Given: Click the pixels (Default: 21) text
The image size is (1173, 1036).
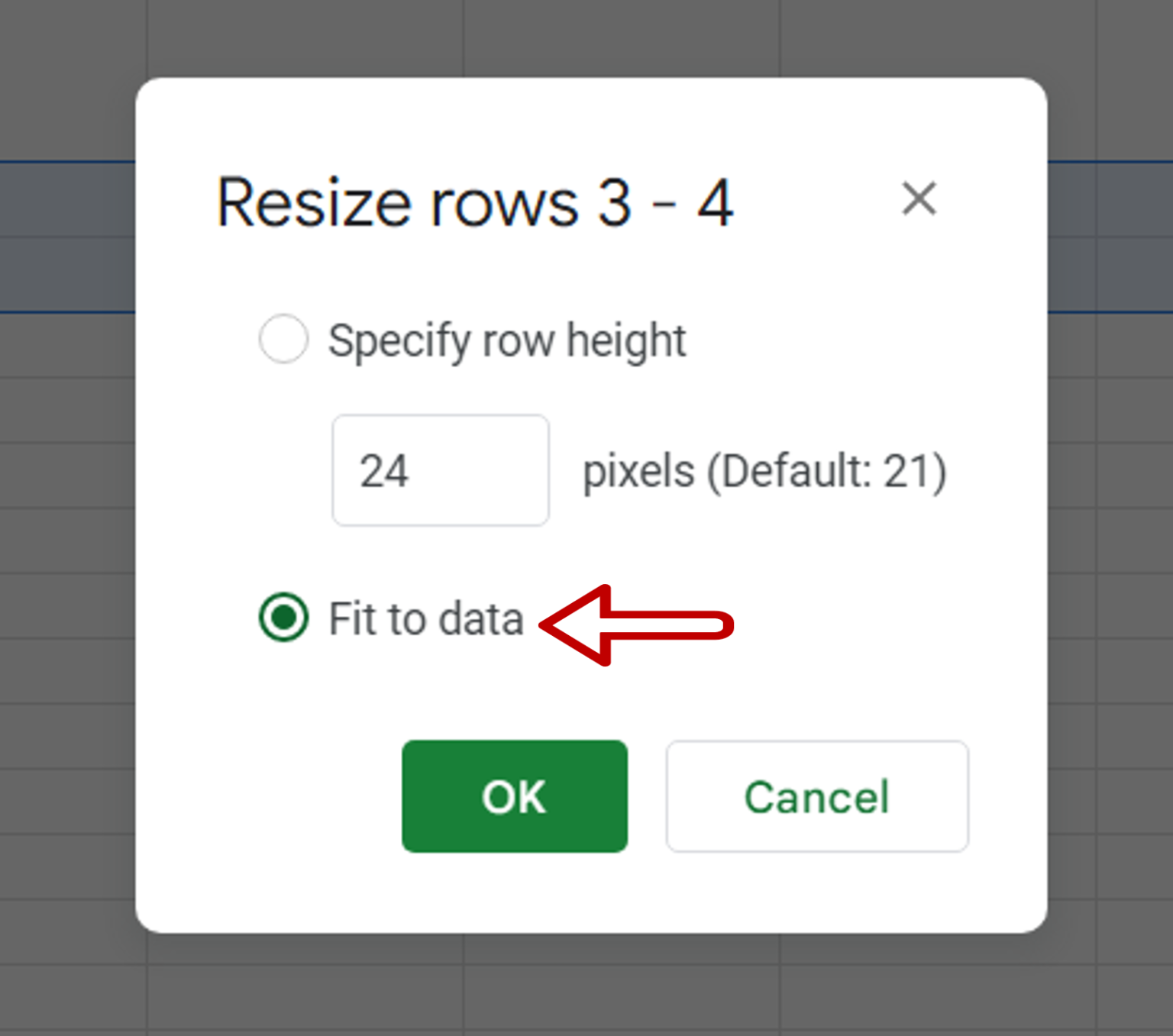Looking at the screenshot, I should (764, 470).
